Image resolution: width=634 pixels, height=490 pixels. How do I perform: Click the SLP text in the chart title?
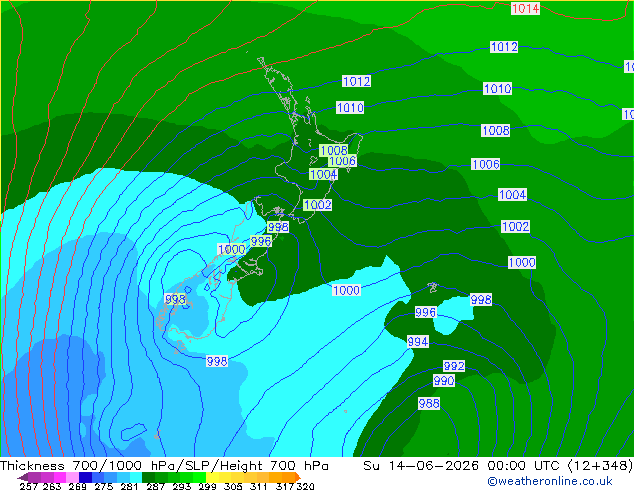(197, 466)
